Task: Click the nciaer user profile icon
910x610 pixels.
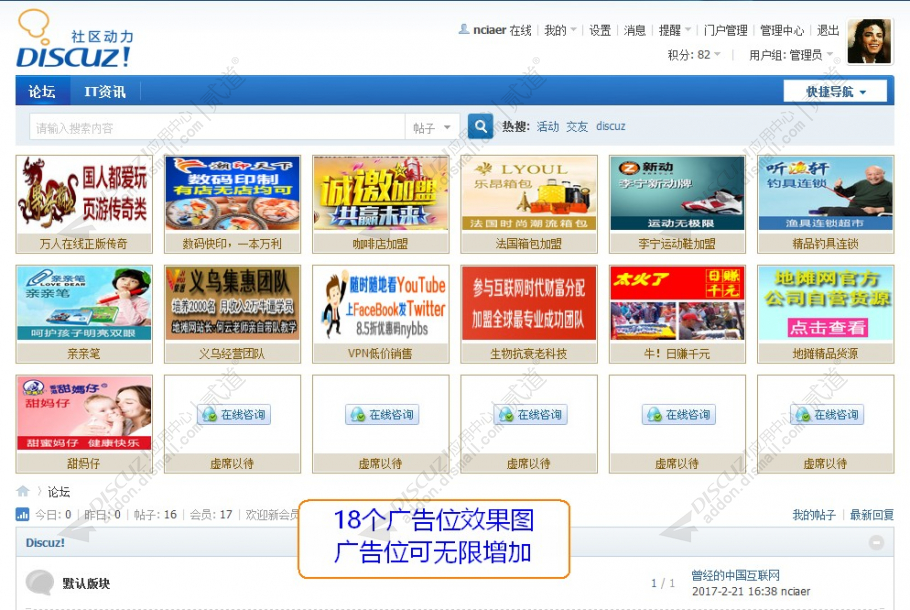Action: click(x=464, y=29)
